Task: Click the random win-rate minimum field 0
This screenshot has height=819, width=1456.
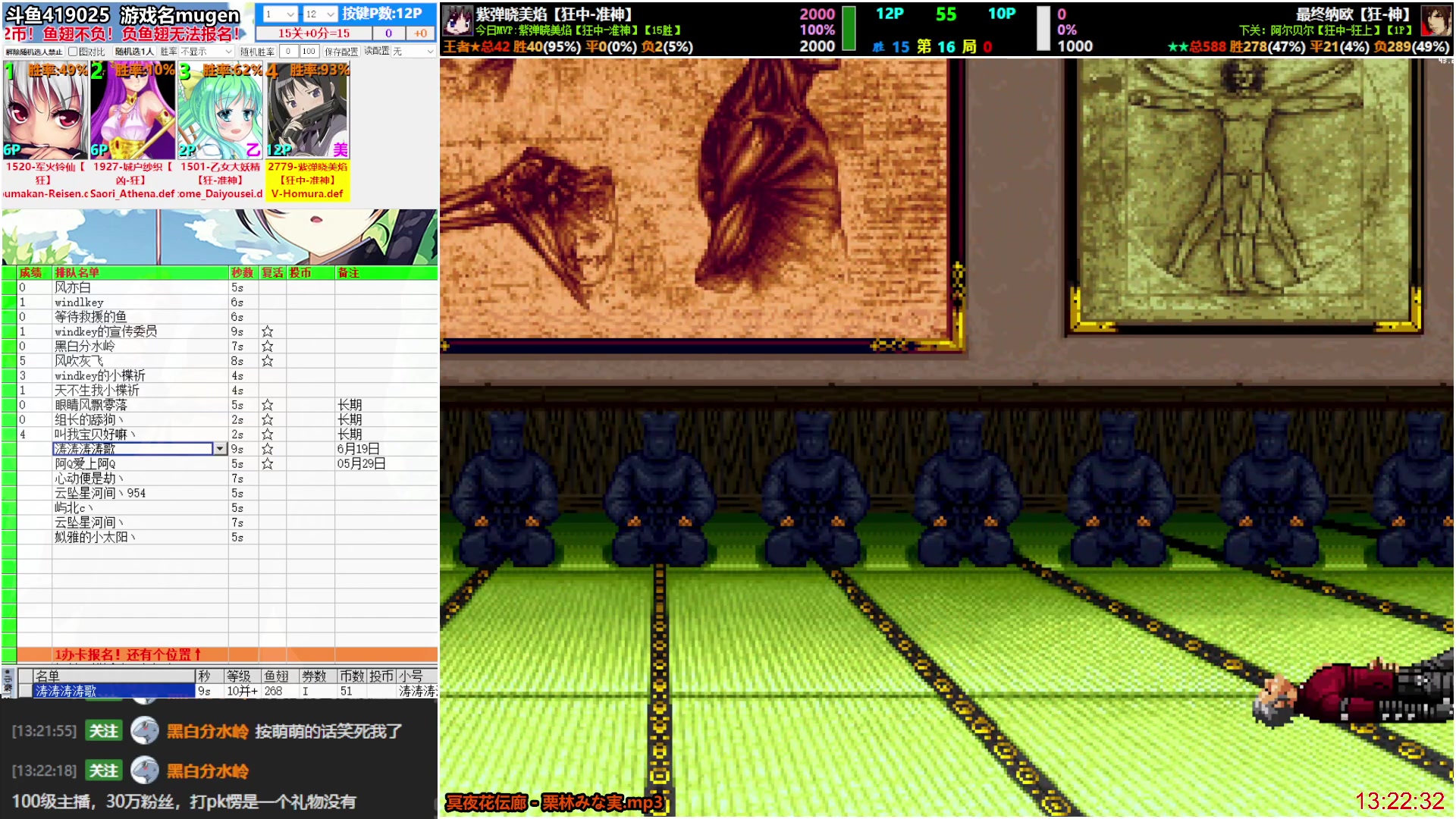Action: coord(288,52)
